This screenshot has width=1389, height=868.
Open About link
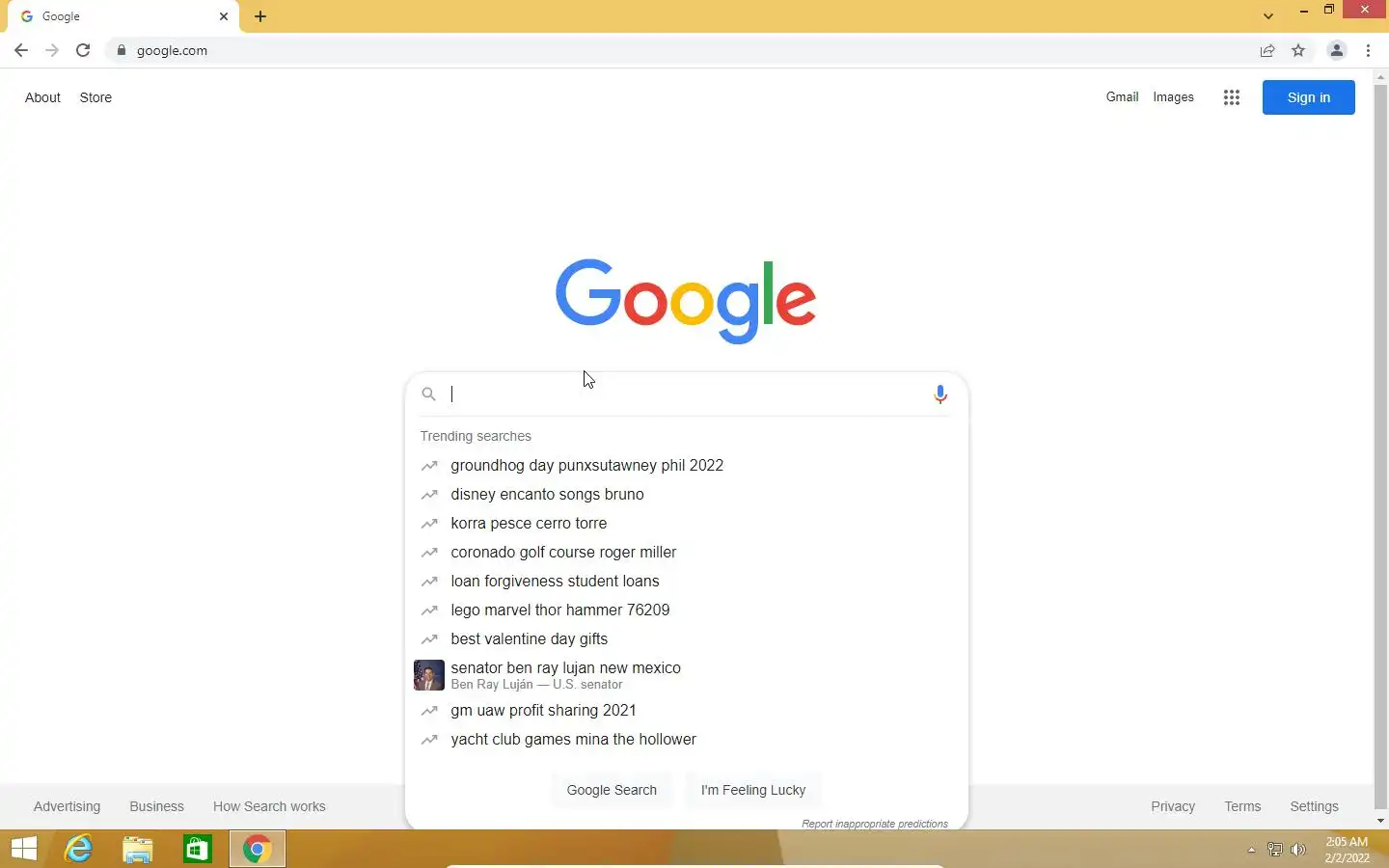click(x=42, y=97)
